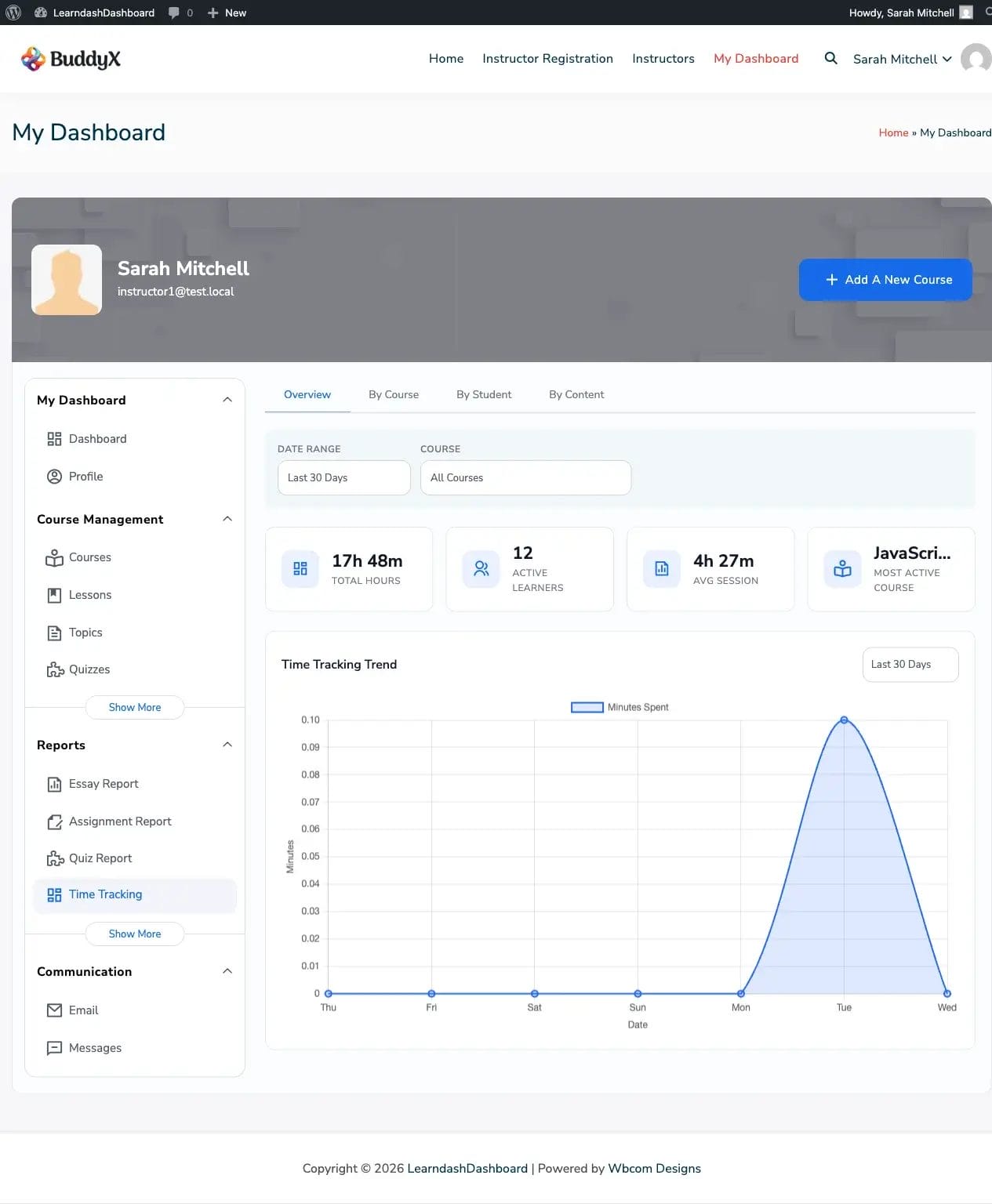Click the header user avatar
Viewport: 992px width, 1204px height.
point(976,59)
